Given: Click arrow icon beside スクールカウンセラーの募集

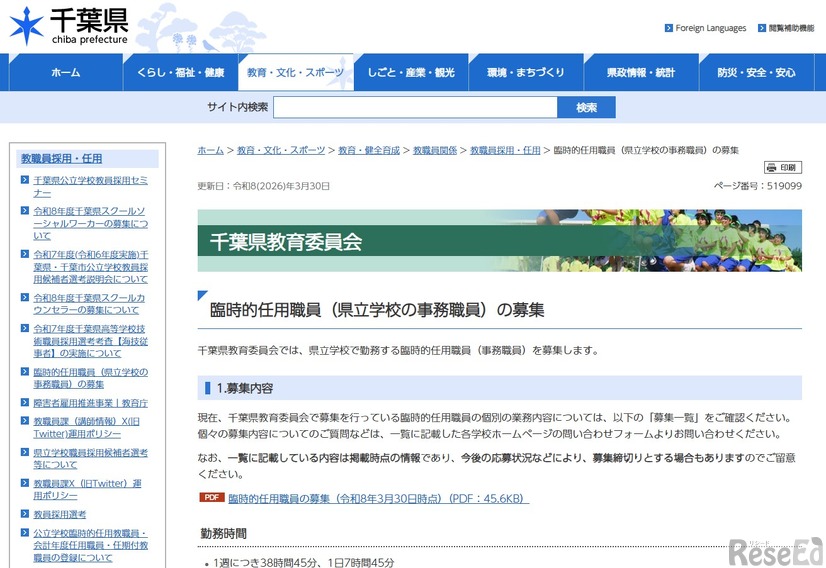Looking at the screenshot, I should point(25,298).
